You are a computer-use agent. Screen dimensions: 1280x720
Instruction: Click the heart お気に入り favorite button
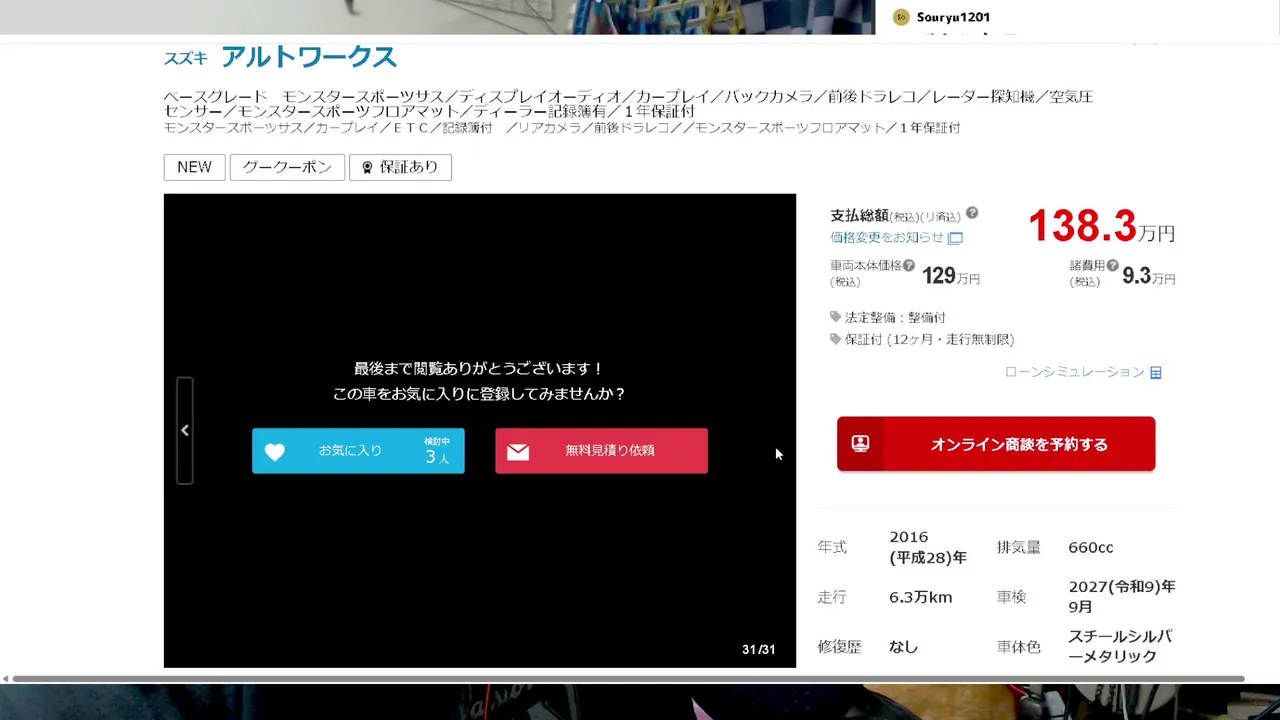(358, 451)
